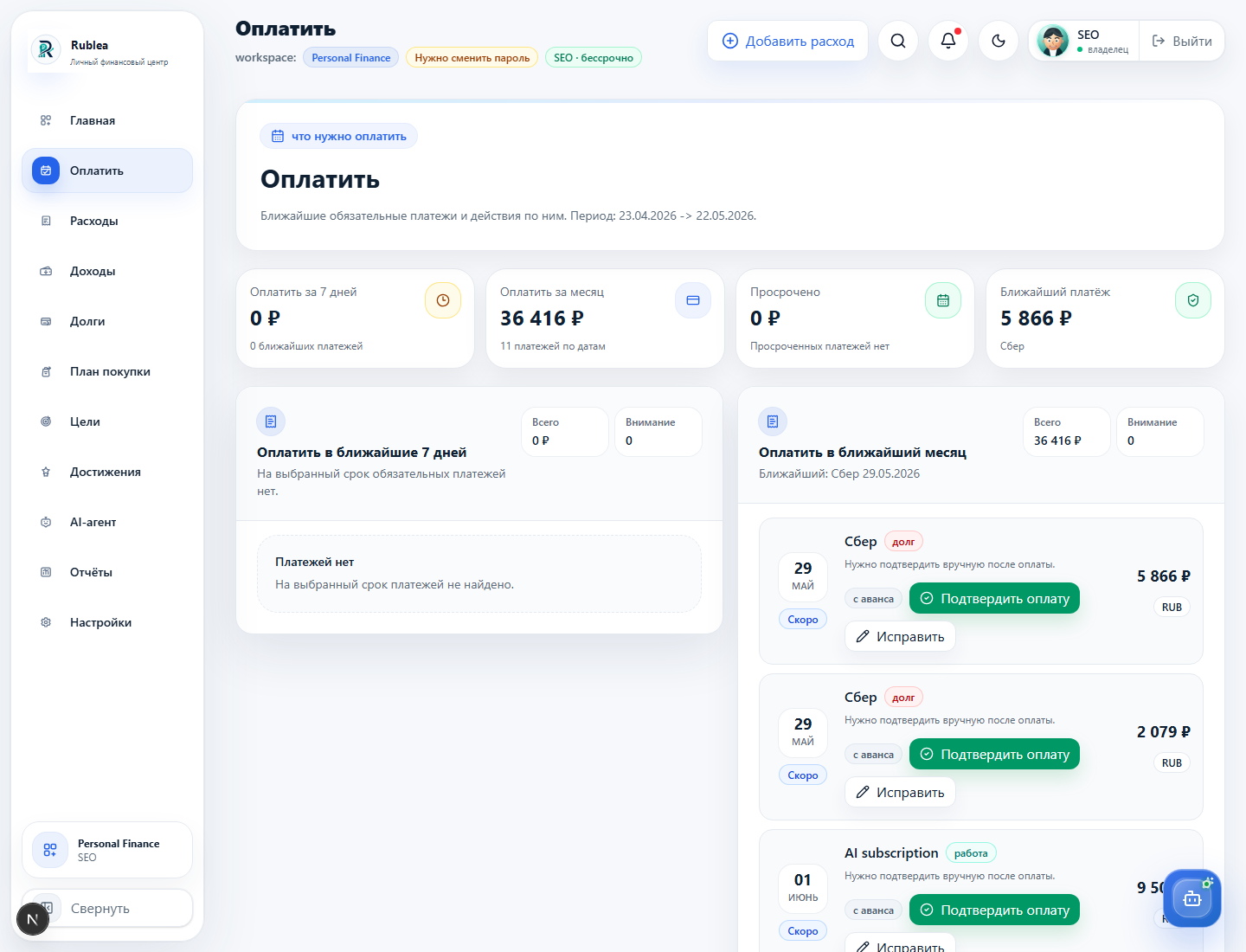Confirm payment for Сбер 5 866 ₽

coord(994,598)
